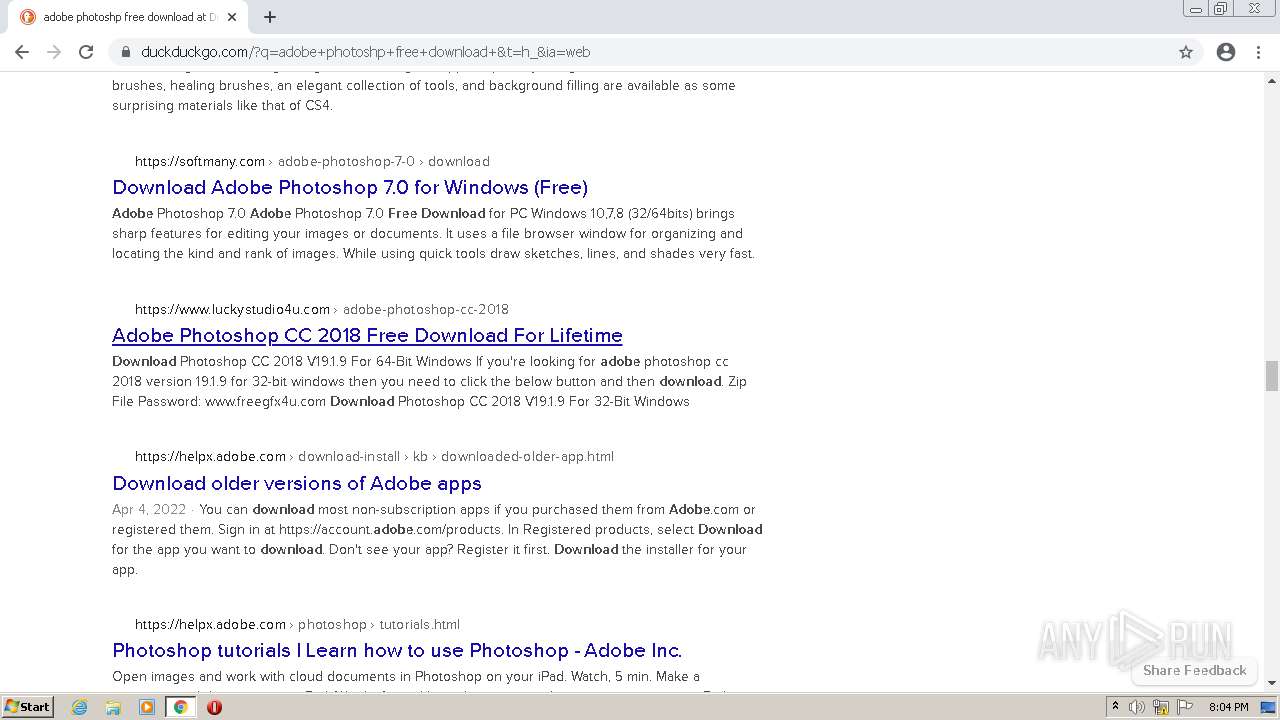Open the media player taskbar icon

pyautogui.click(x=147, y=707)
